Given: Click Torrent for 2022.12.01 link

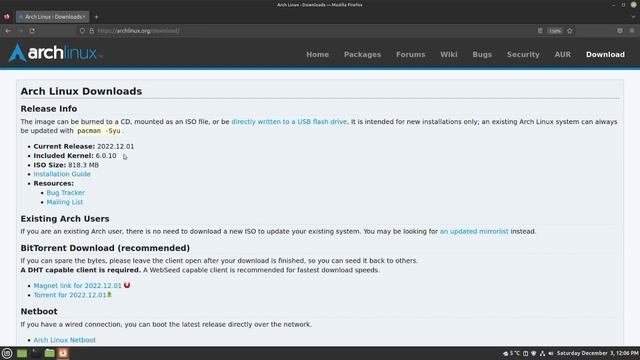Looking at the screenshot, I should (70, 295).
